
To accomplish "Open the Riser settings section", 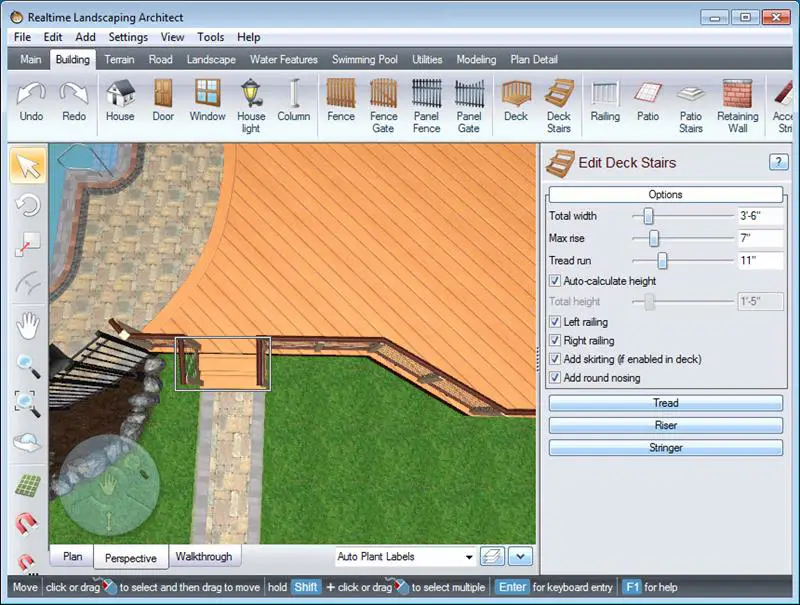I will tap(665, 425).
